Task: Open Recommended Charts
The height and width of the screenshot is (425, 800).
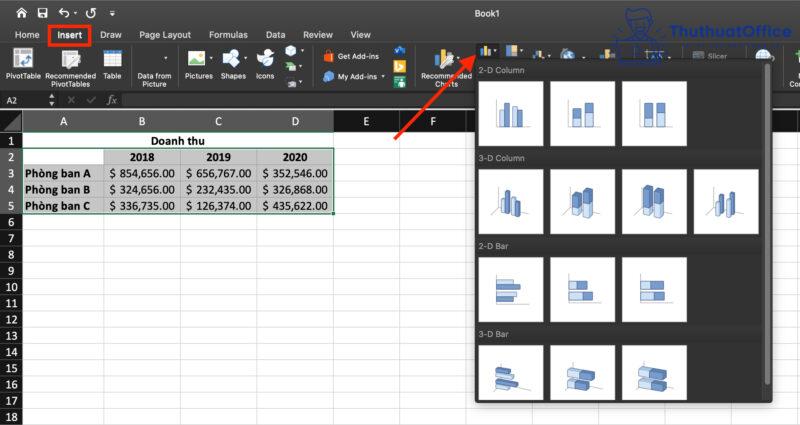Action: 446,68
